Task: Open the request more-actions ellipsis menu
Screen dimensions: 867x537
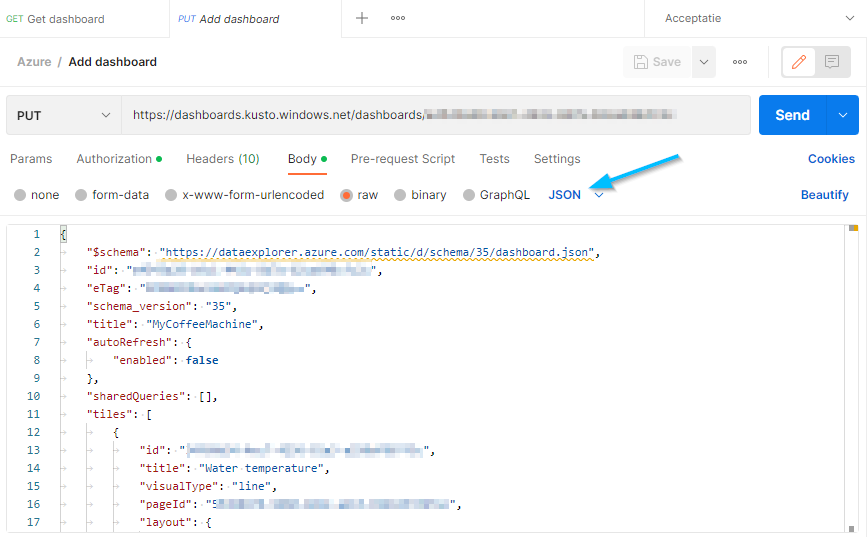Action: [x=740, y=62]
